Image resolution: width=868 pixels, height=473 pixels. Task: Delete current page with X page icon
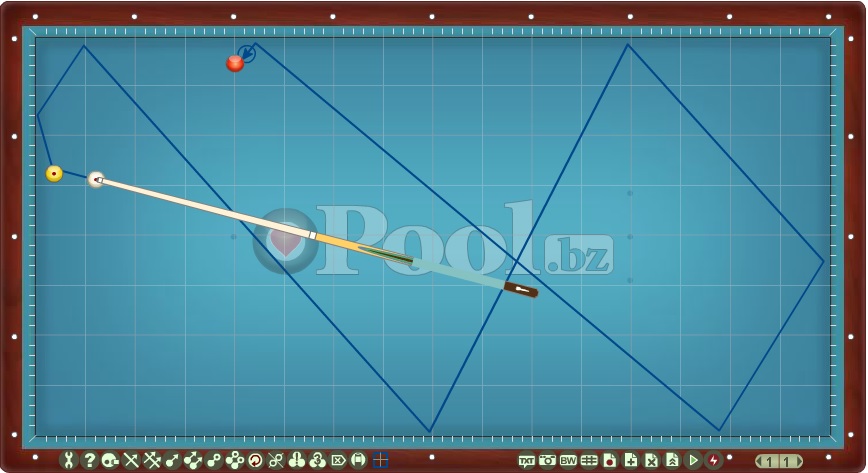tap(652, 460)
